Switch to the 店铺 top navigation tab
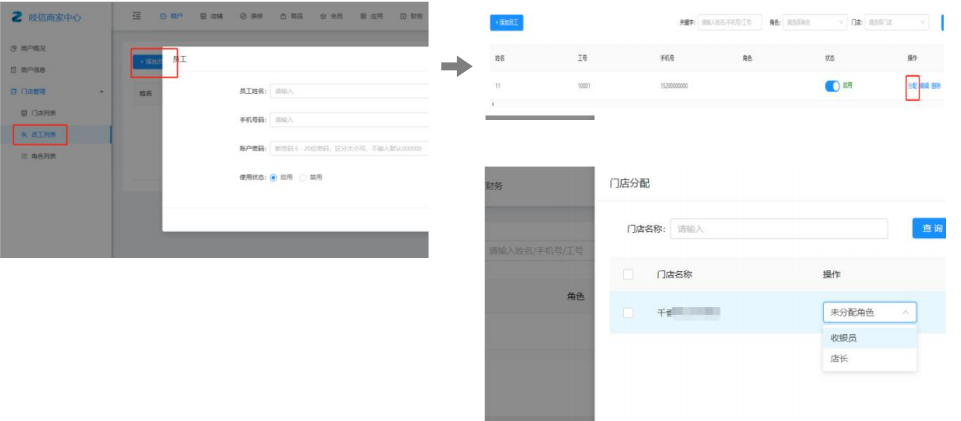The width and height of the screenshot is (961, 421). (x=211, y=16)
